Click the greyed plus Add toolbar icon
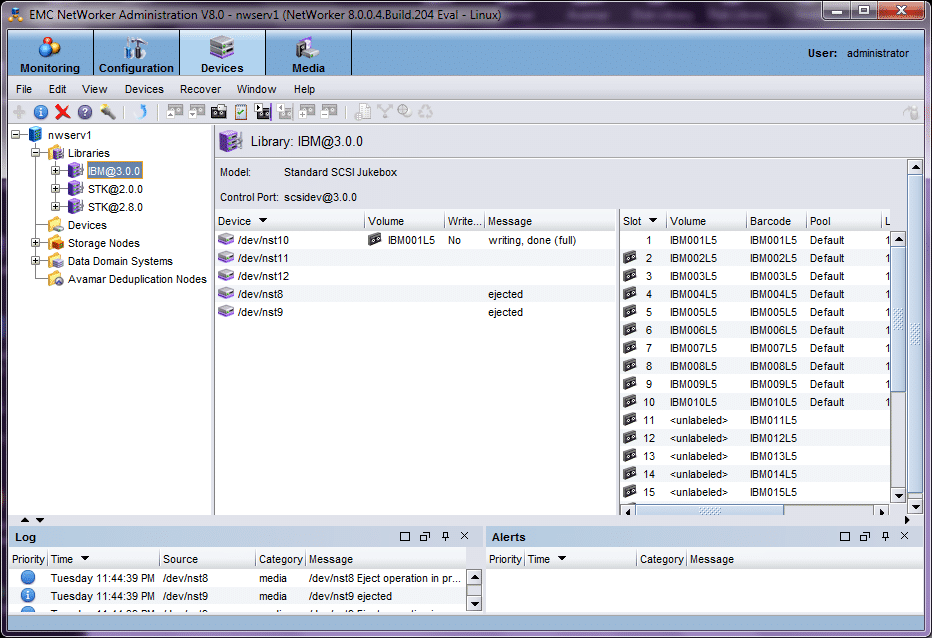932x638 pixels. pos(19,112)
